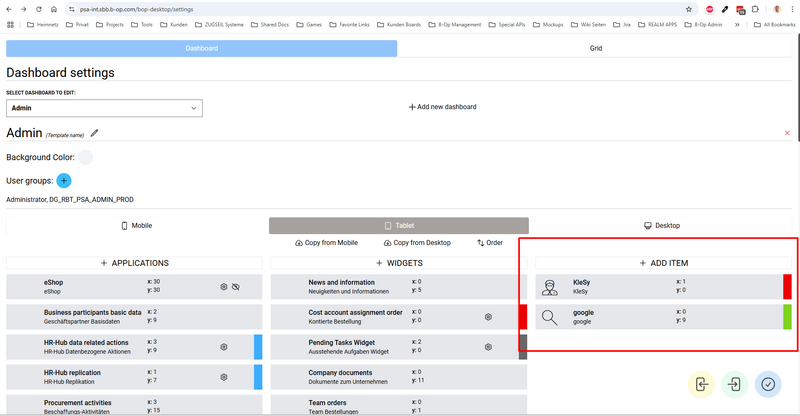
Task: Click Copy from Mobile
Action: click(x=326, y=243)
